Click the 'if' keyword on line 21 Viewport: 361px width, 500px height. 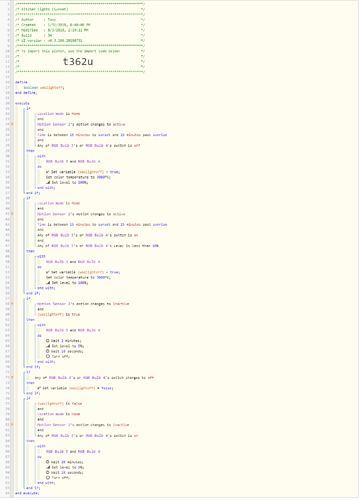[x=28, y=109]
